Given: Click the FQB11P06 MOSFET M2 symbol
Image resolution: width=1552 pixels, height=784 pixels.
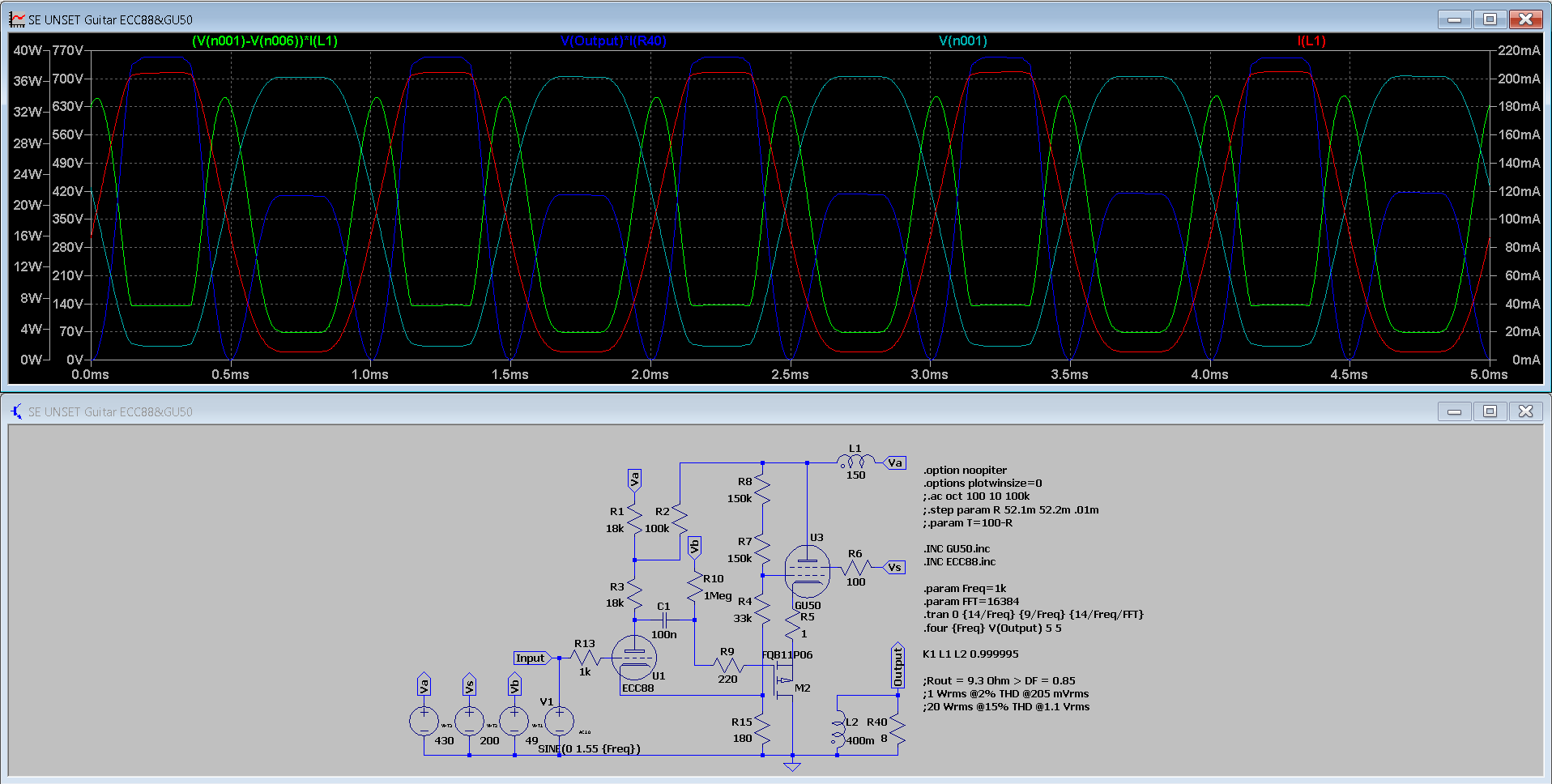Looking at the screenshot, I should [782, 679].
